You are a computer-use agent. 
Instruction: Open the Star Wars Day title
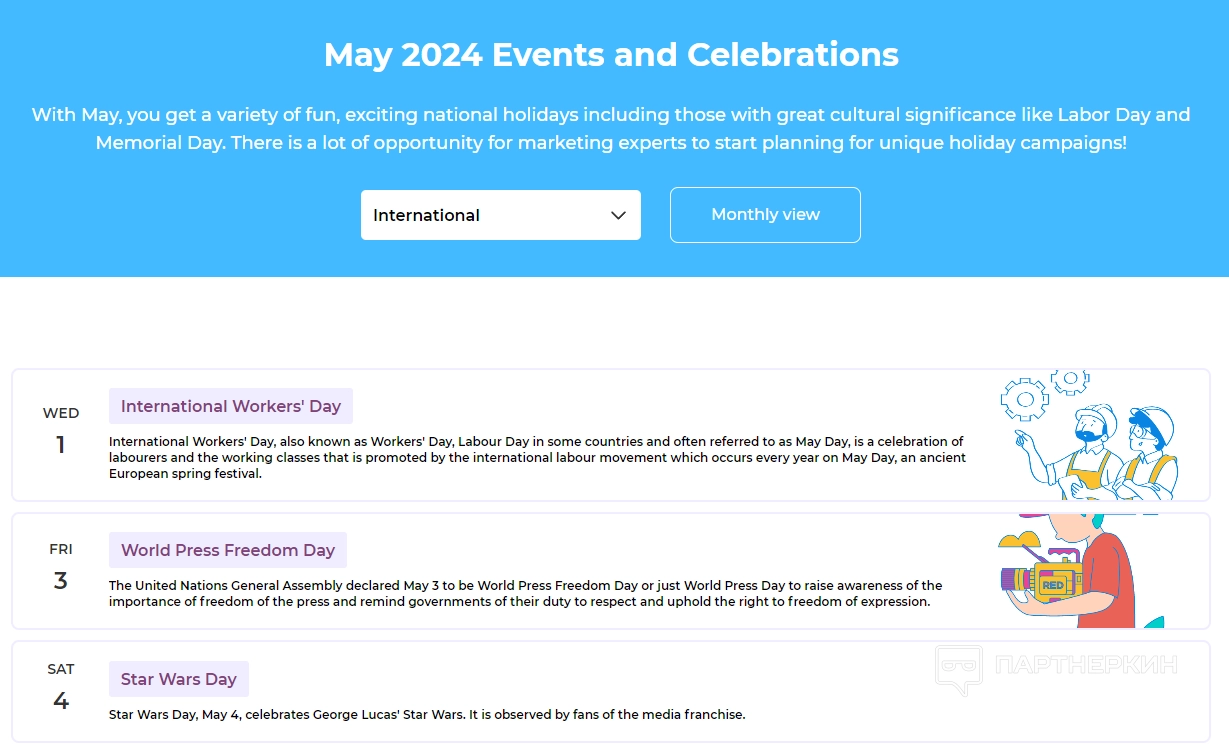click(179, 679)
